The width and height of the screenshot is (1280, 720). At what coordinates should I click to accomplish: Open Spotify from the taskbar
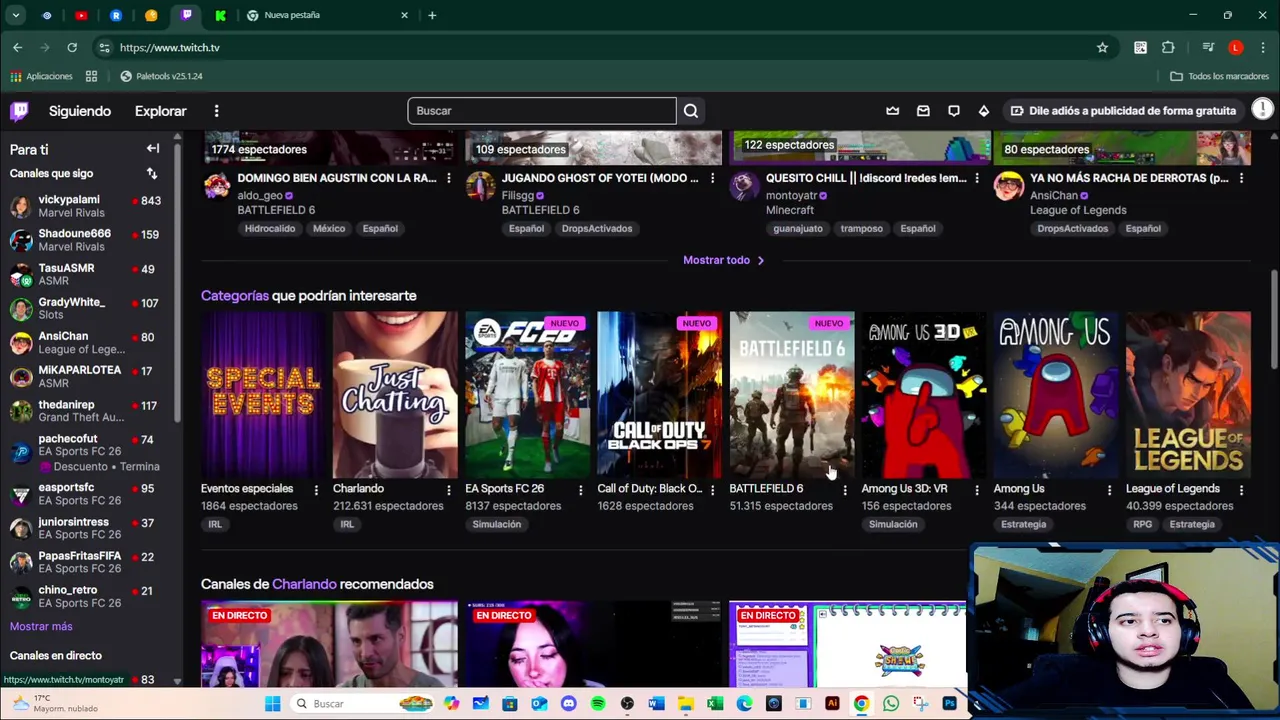[x=598, y=704]
